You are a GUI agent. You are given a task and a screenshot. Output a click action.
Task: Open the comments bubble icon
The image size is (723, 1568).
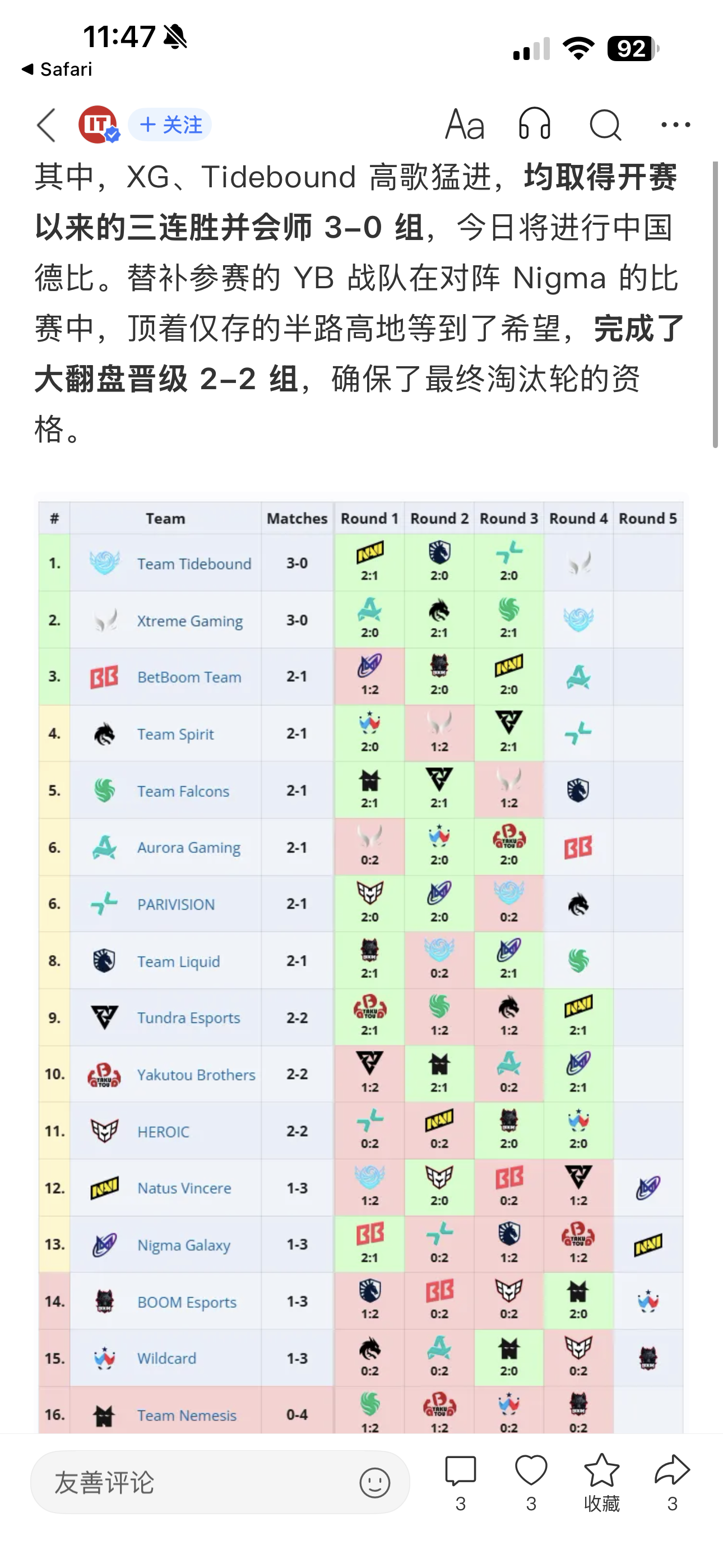[460, 1482]
